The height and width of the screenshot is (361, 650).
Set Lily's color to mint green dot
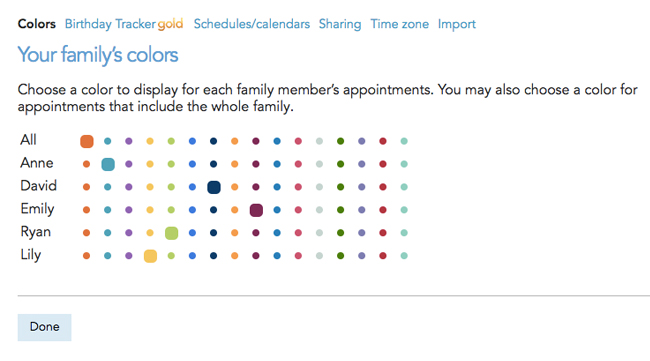coord(404,256)
